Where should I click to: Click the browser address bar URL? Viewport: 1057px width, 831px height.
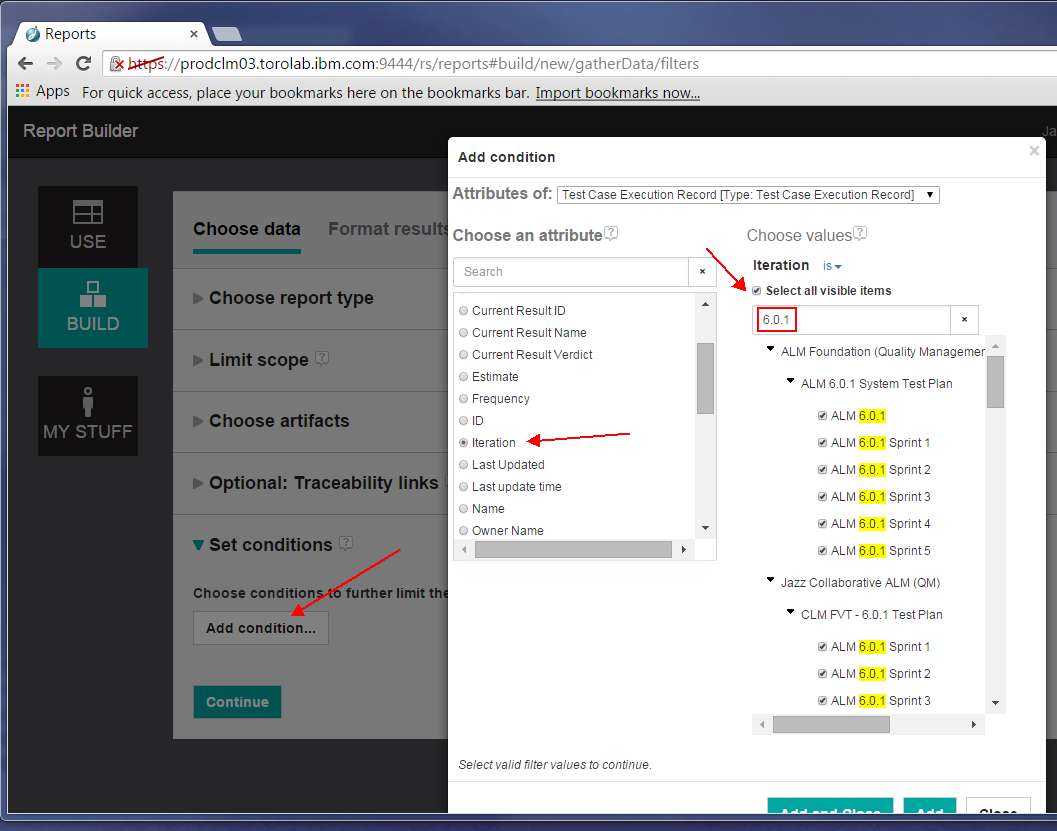tap(413, 64)
